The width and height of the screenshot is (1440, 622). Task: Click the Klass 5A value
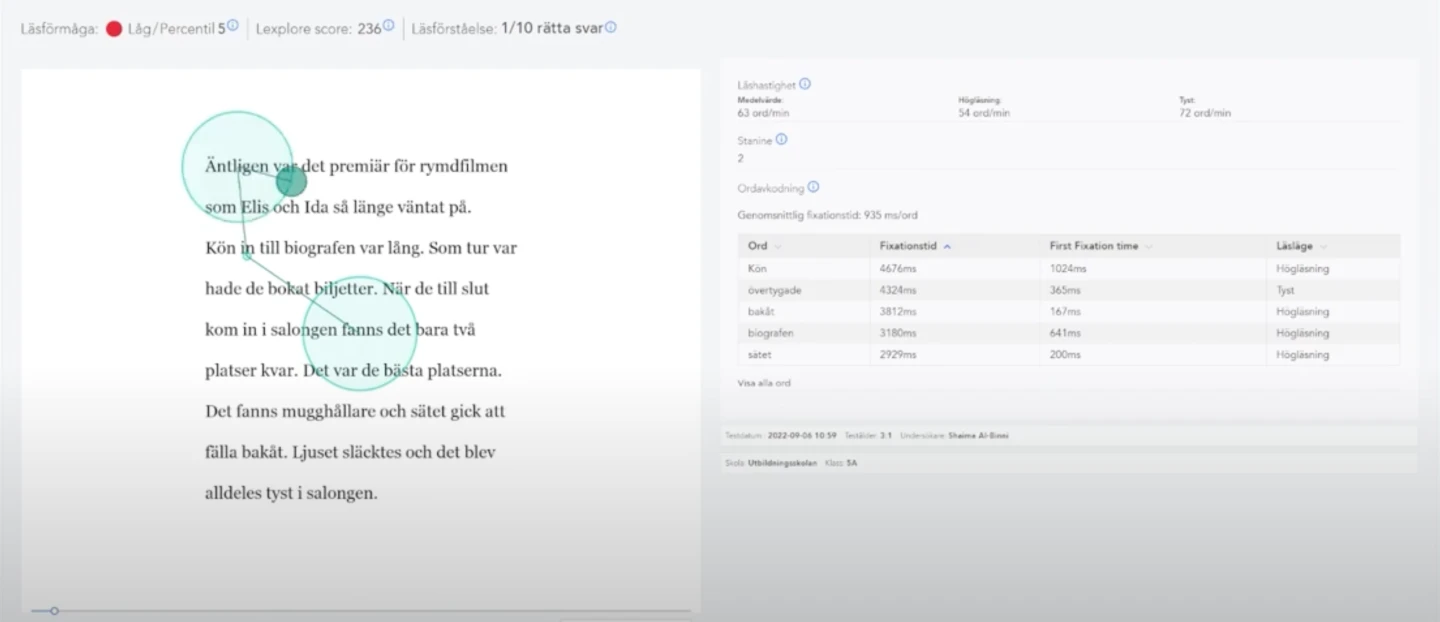tap(852, 463)
